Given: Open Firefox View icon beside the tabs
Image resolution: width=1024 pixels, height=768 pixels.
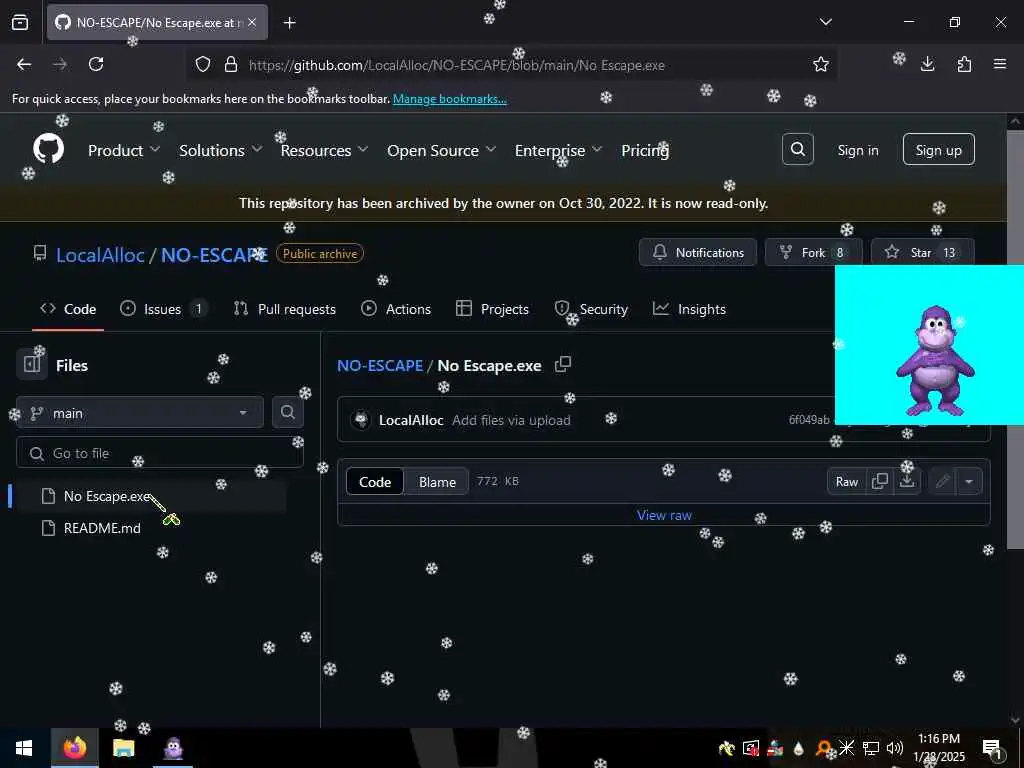Looking at the screenshot, I should [20, 22].
